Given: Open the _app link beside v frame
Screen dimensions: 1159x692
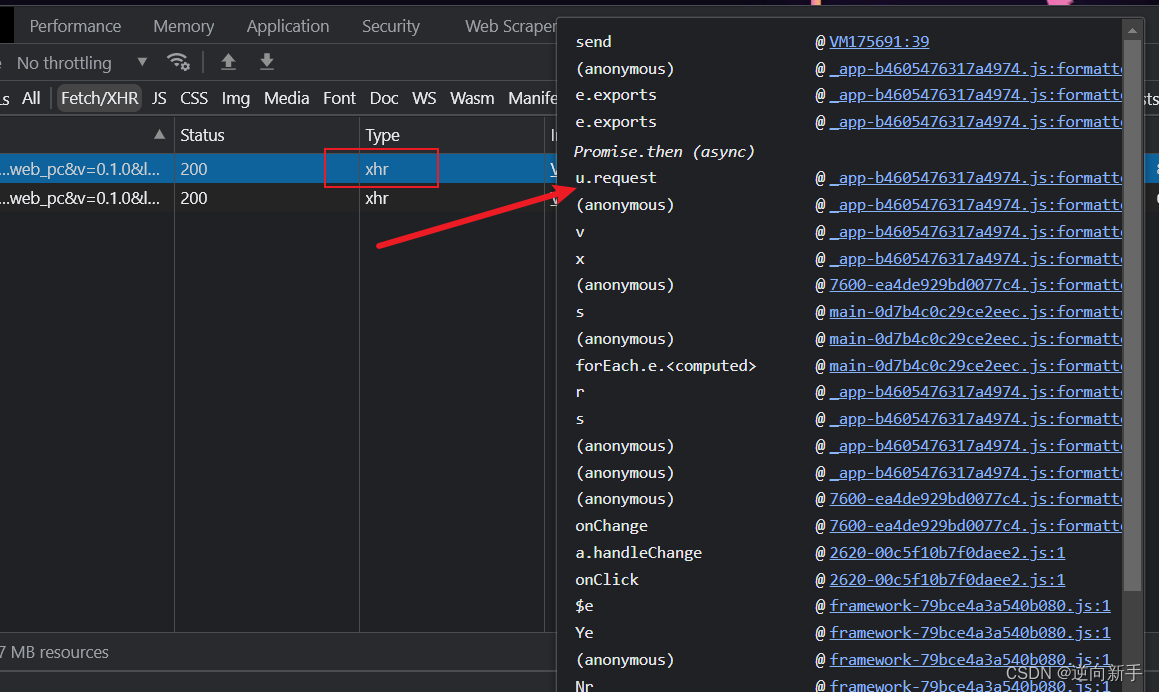Looking at the screenshot, I should pyautogui.click(x=975, y=231).
